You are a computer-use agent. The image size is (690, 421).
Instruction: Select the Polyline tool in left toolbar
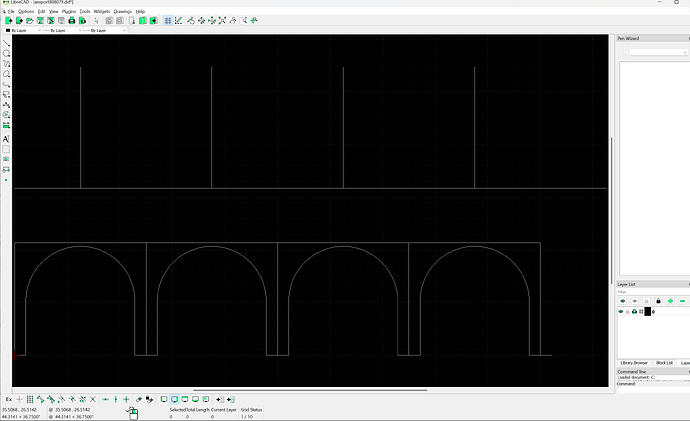tap(6, 84)
